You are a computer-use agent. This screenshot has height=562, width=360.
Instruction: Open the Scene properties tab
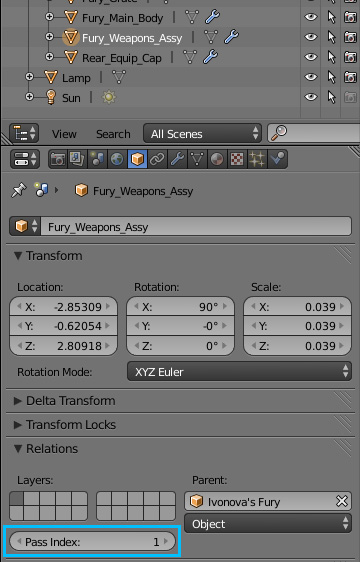point(97,159)
